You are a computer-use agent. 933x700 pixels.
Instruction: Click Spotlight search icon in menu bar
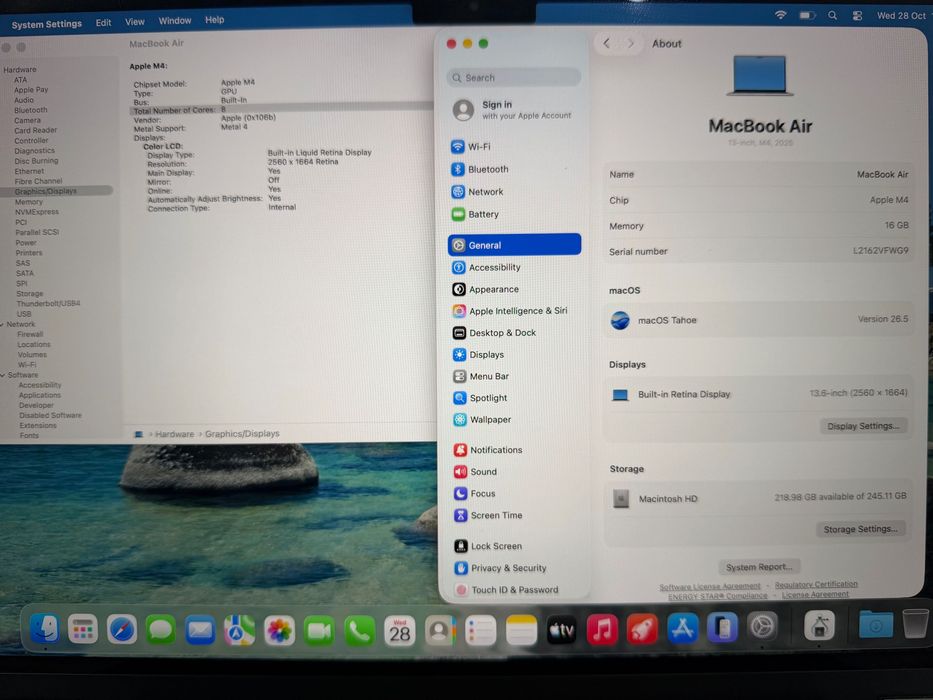coord(832,15)
